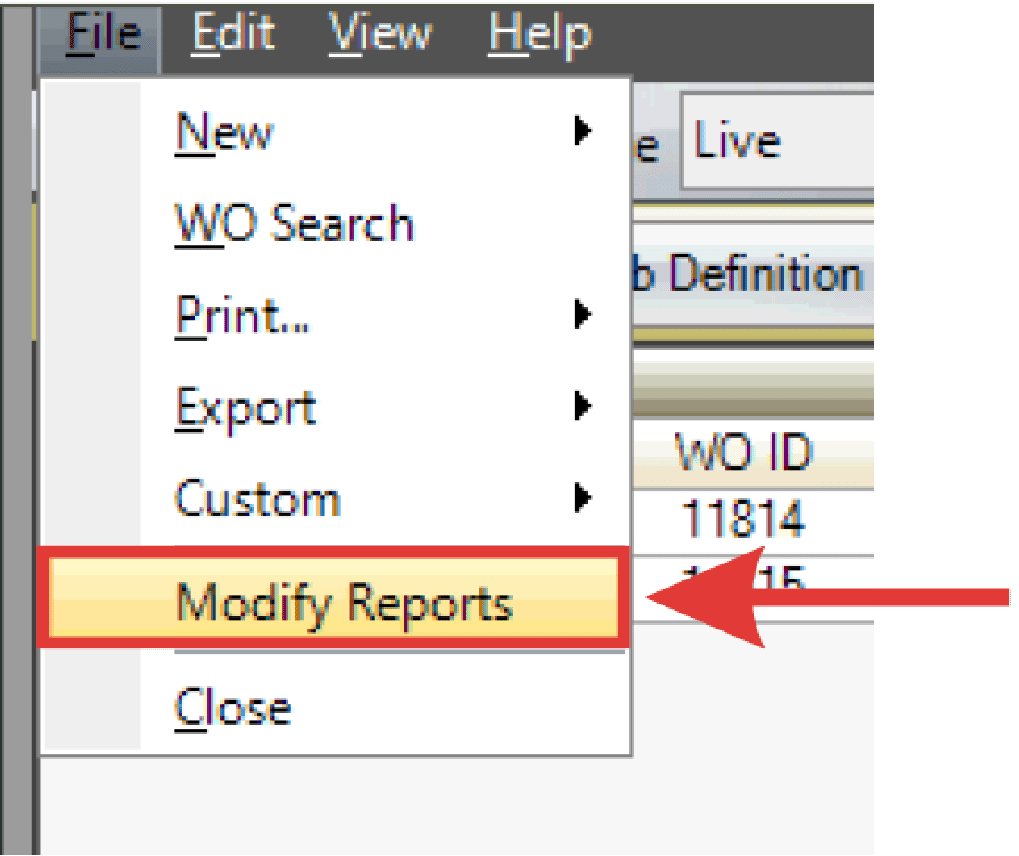Select the Custom menu entry
Screen dimensions: 1019x856
258,498
